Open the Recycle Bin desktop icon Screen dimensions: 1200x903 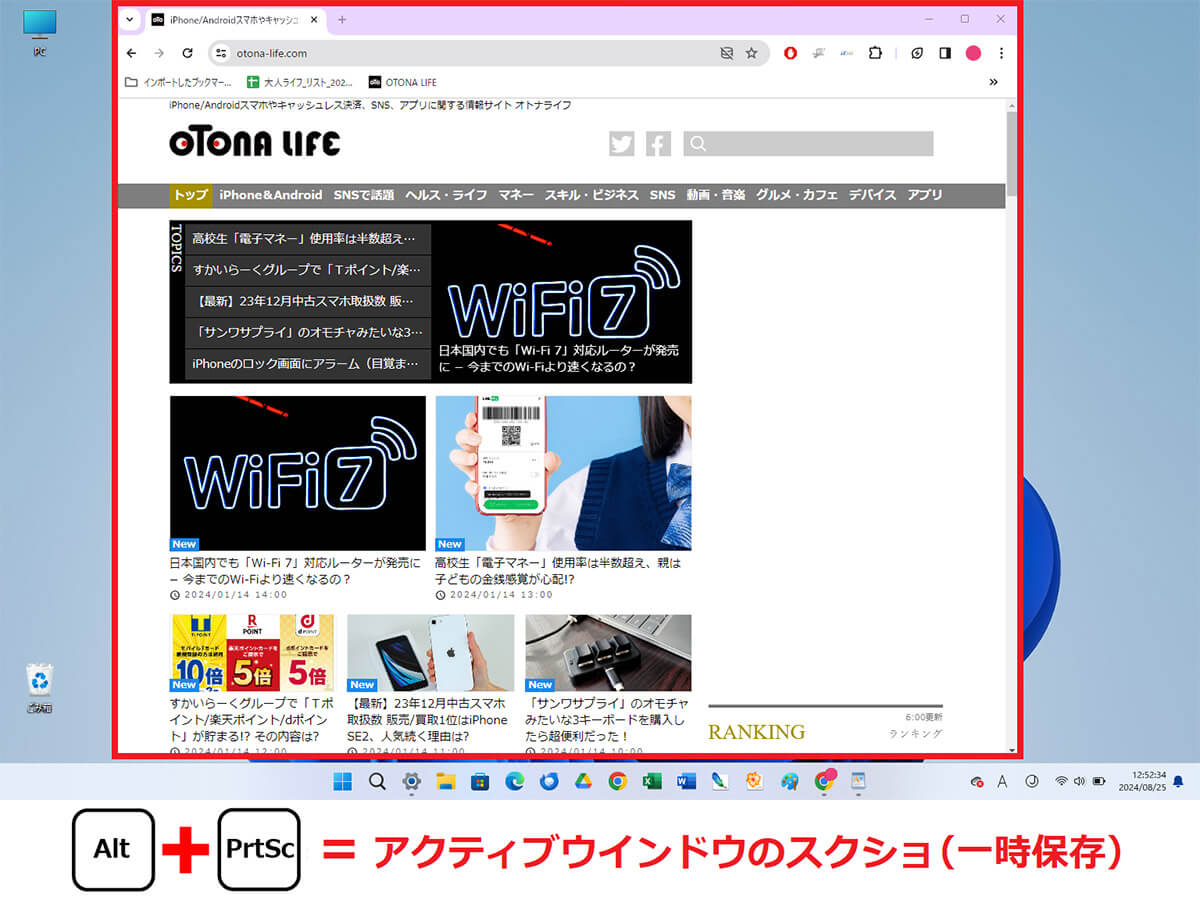tap(40, 689)
